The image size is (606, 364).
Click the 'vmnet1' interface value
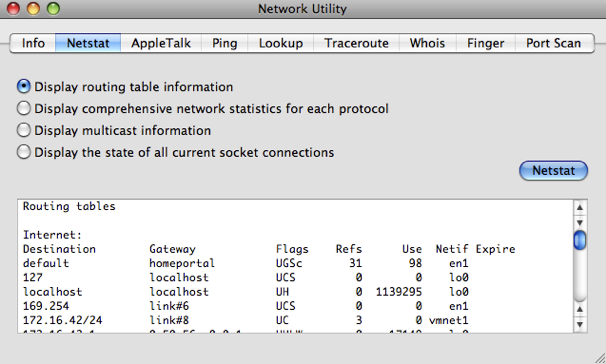(449, 320)
